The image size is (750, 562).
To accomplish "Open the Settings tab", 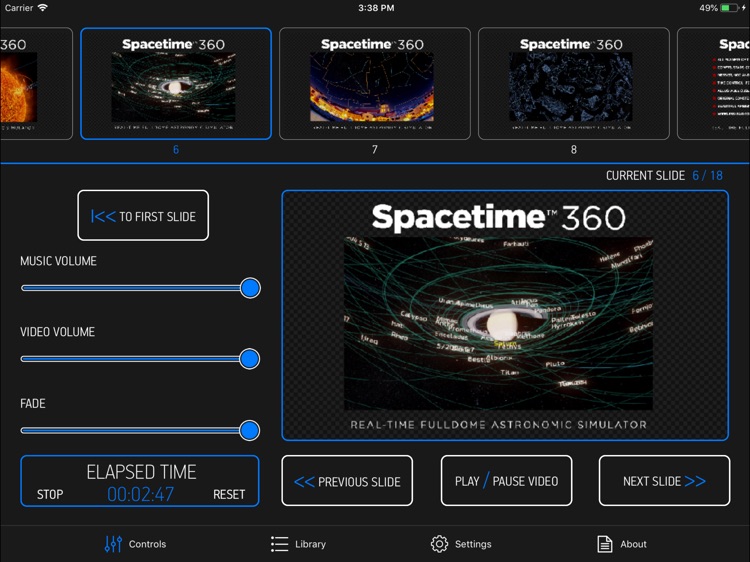I will click(x=461, y=544).
